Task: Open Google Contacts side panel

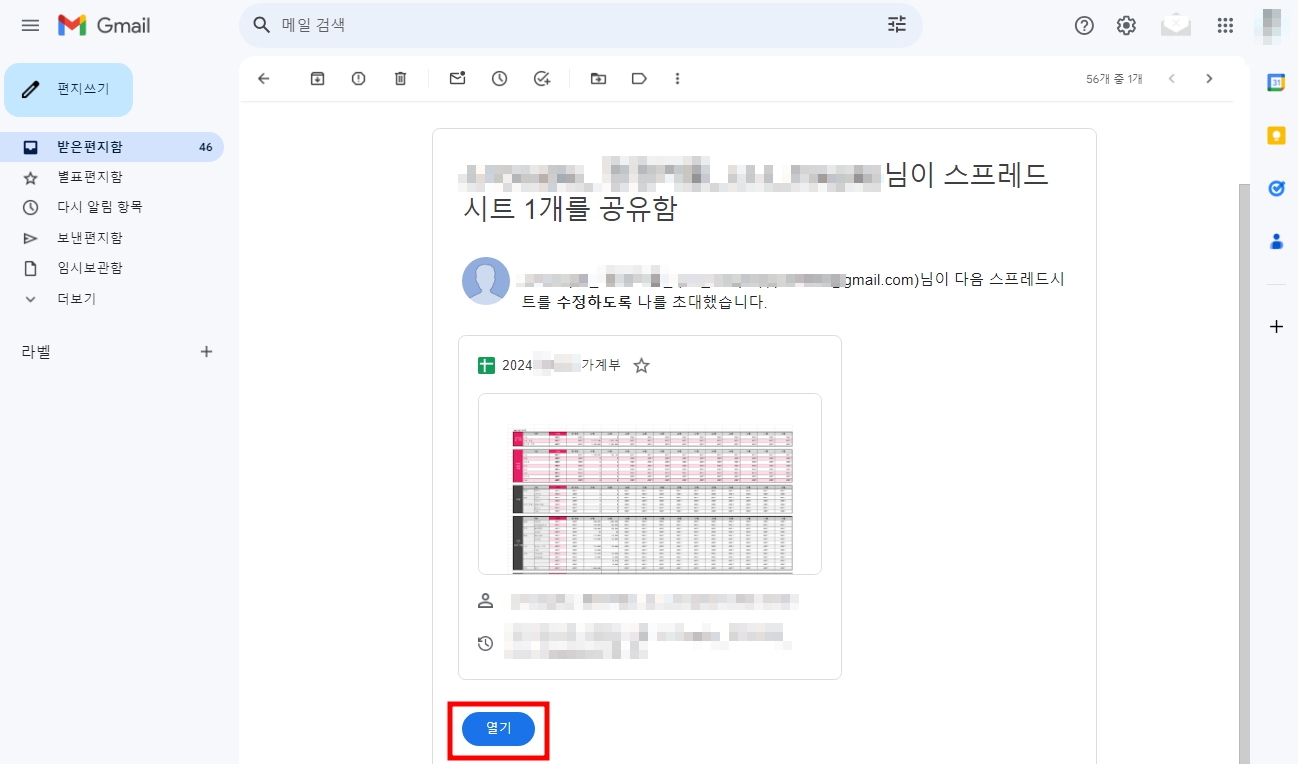Action: 1276,241
